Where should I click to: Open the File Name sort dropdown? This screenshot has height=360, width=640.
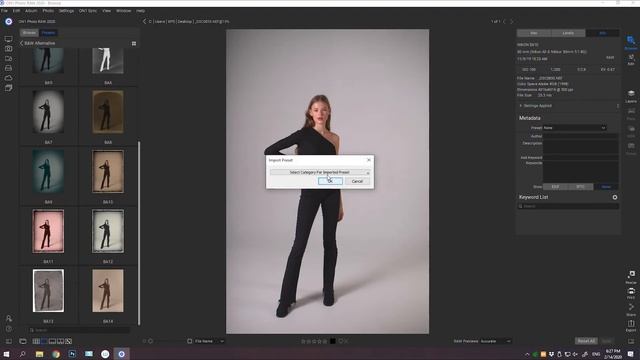(x=209, y=341)
